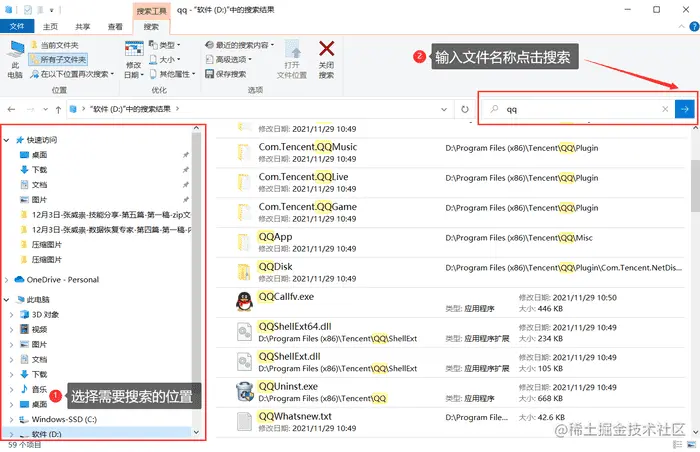This screenshot has width=700, height=452.
Task: Click Com.Tencent.QQMusic folder icon
Action: (x=244, y=152)
